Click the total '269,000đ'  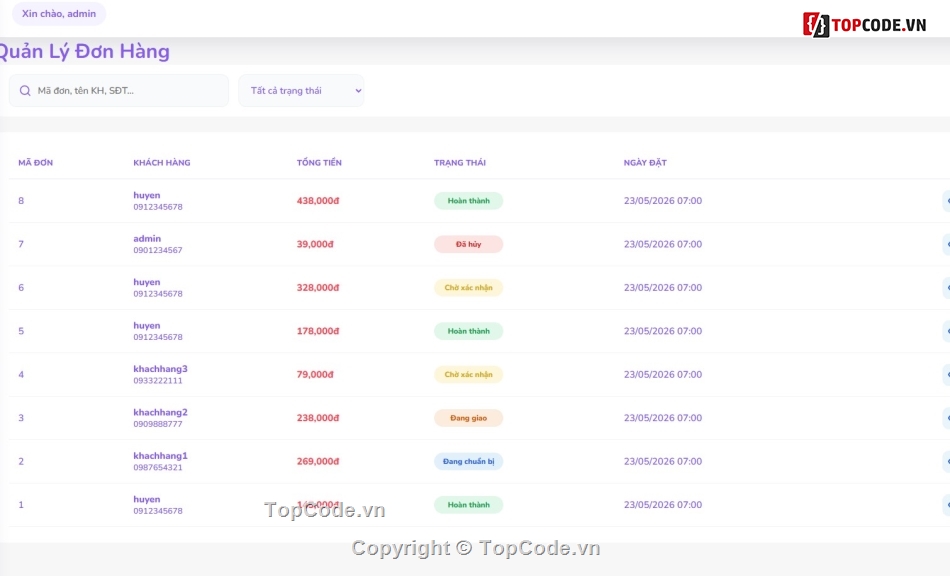(x=318, y=462)
